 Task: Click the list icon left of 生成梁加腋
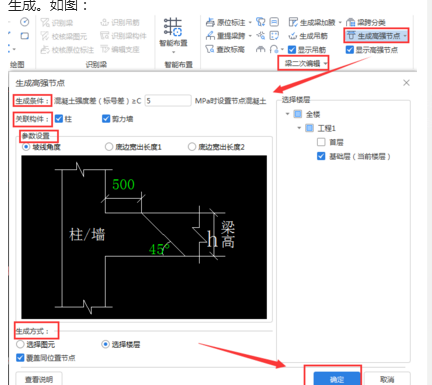[274, 22]
